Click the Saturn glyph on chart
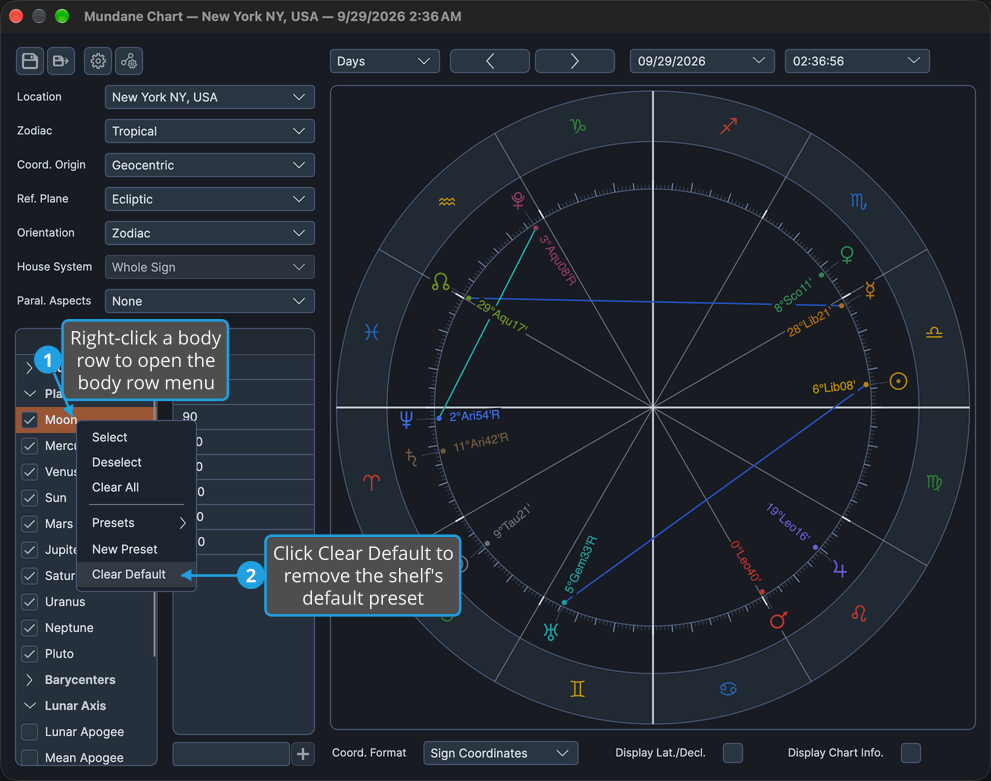Screen dimensions: 991x781 411,457
